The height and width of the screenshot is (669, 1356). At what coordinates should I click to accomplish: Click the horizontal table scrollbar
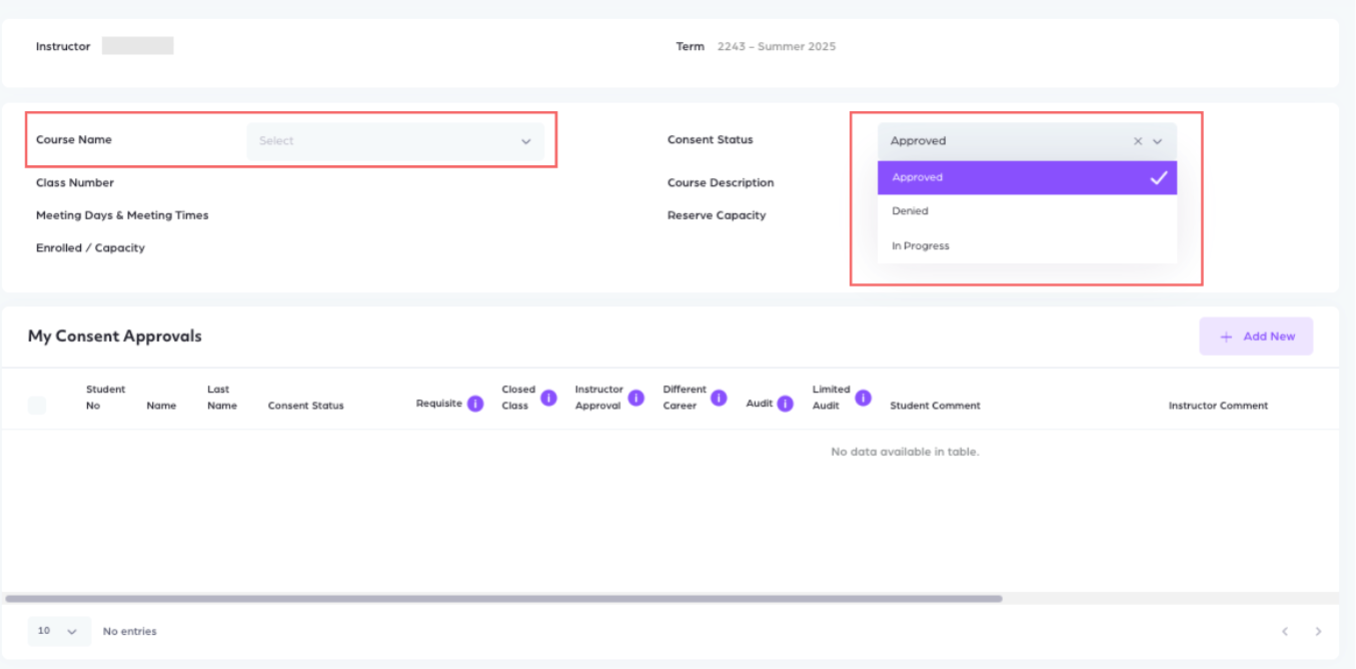(503, 599)
